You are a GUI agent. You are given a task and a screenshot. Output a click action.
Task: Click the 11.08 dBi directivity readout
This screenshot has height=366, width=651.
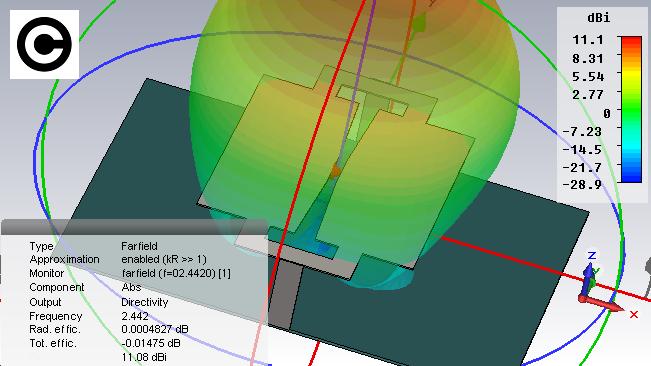[144, 357]
